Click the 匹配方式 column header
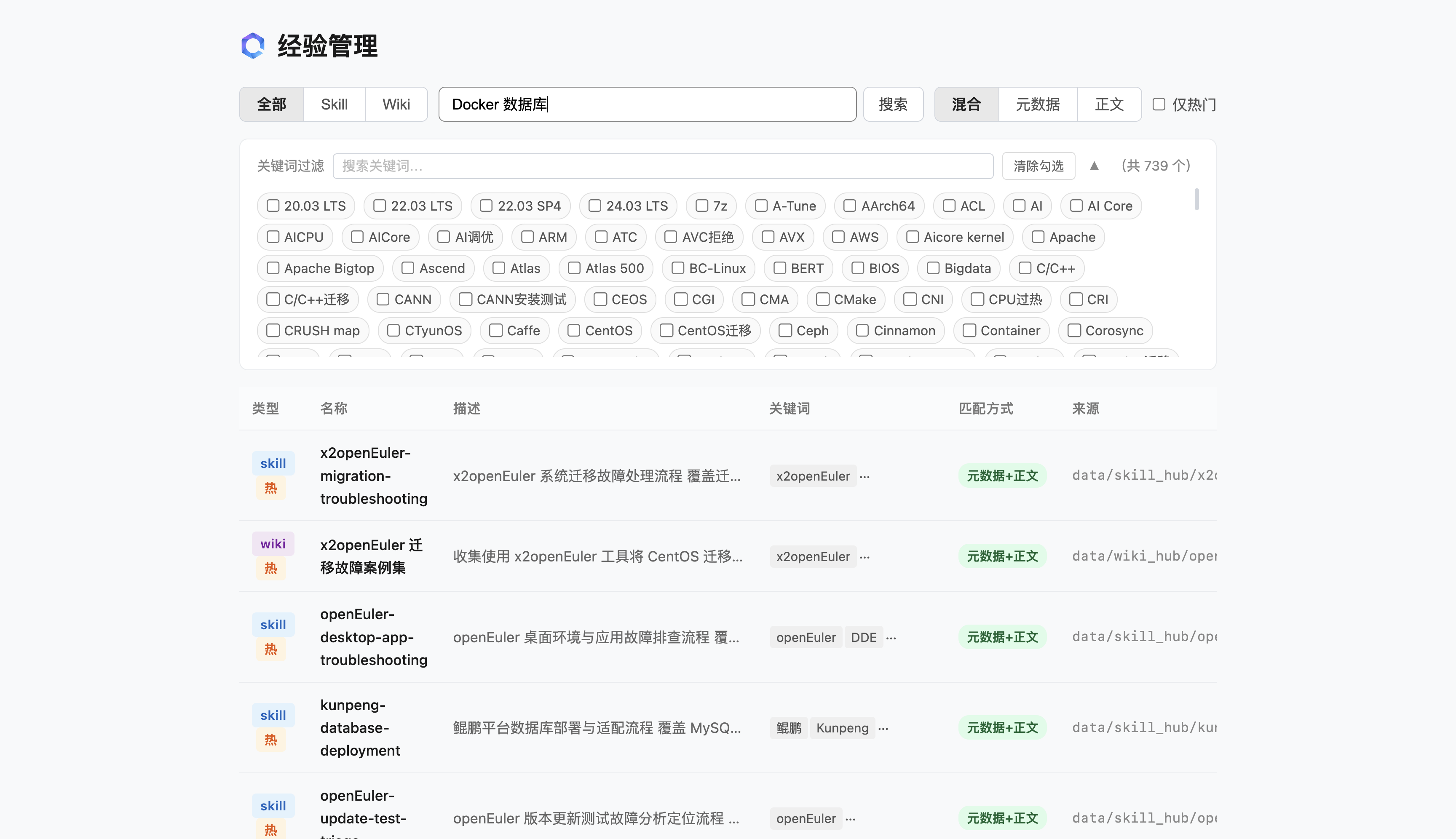This screenshot has height=839, width=1456. 986,409
